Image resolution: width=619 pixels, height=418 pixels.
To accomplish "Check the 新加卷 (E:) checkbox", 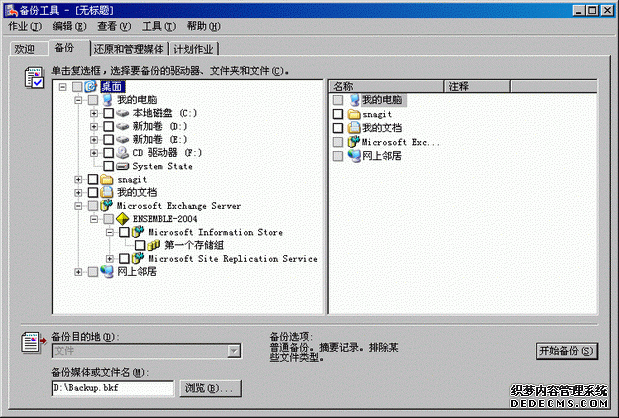I will point(109,139).
